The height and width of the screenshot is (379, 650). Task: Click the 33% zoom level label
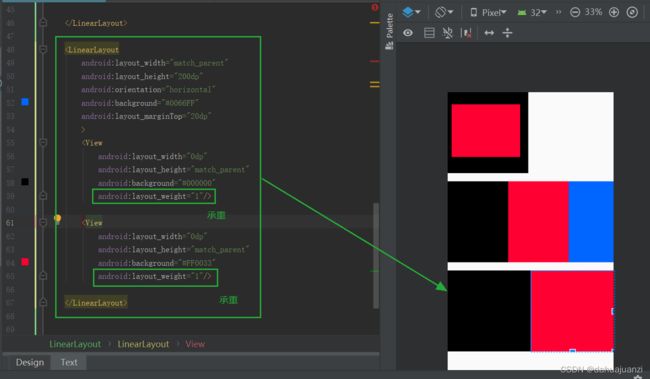[593, 12]
